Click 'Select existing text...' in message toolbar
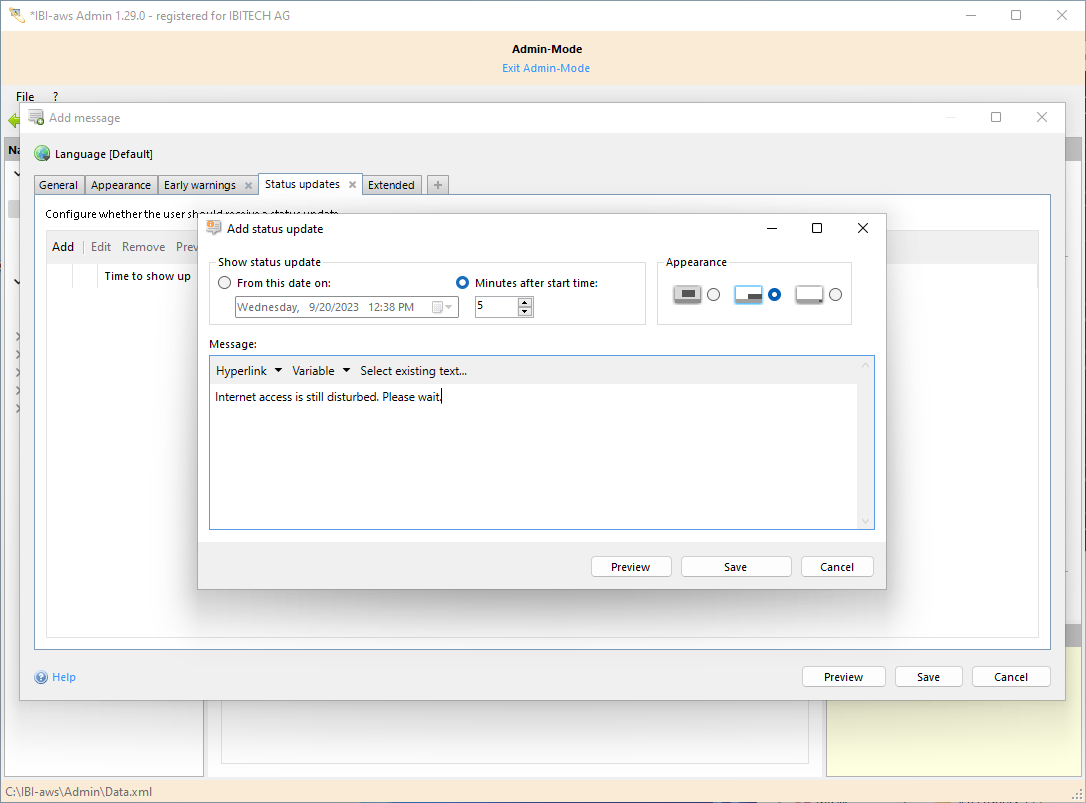1086x803 pixels. pyautogui.click(x=413, y=371)
